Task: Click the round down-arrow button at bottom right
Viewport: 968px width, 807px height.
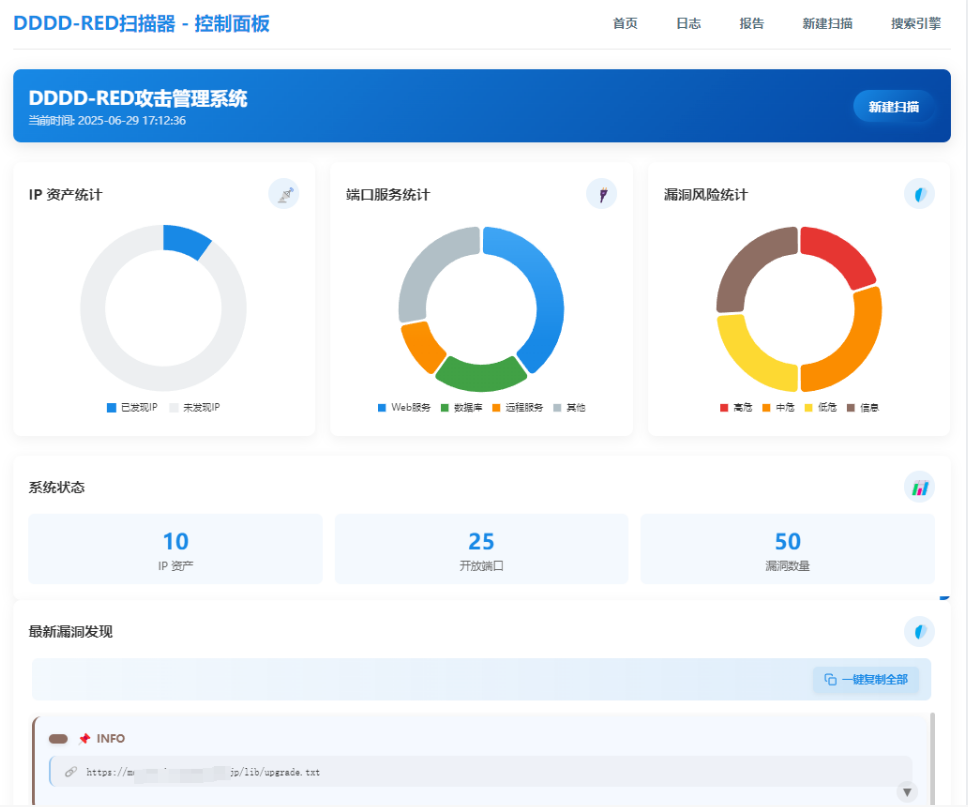Action: [907, 792]
